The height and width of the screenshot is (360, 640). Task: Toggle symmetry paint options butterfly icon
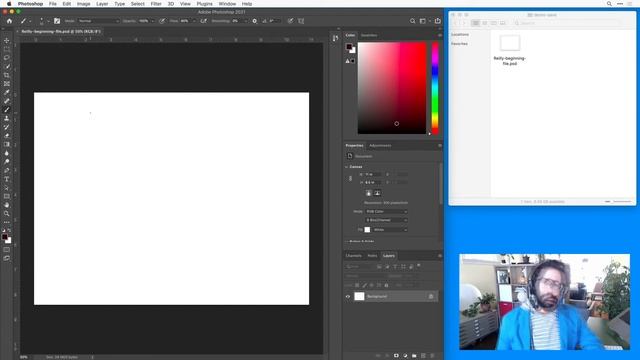click(301, 21)
